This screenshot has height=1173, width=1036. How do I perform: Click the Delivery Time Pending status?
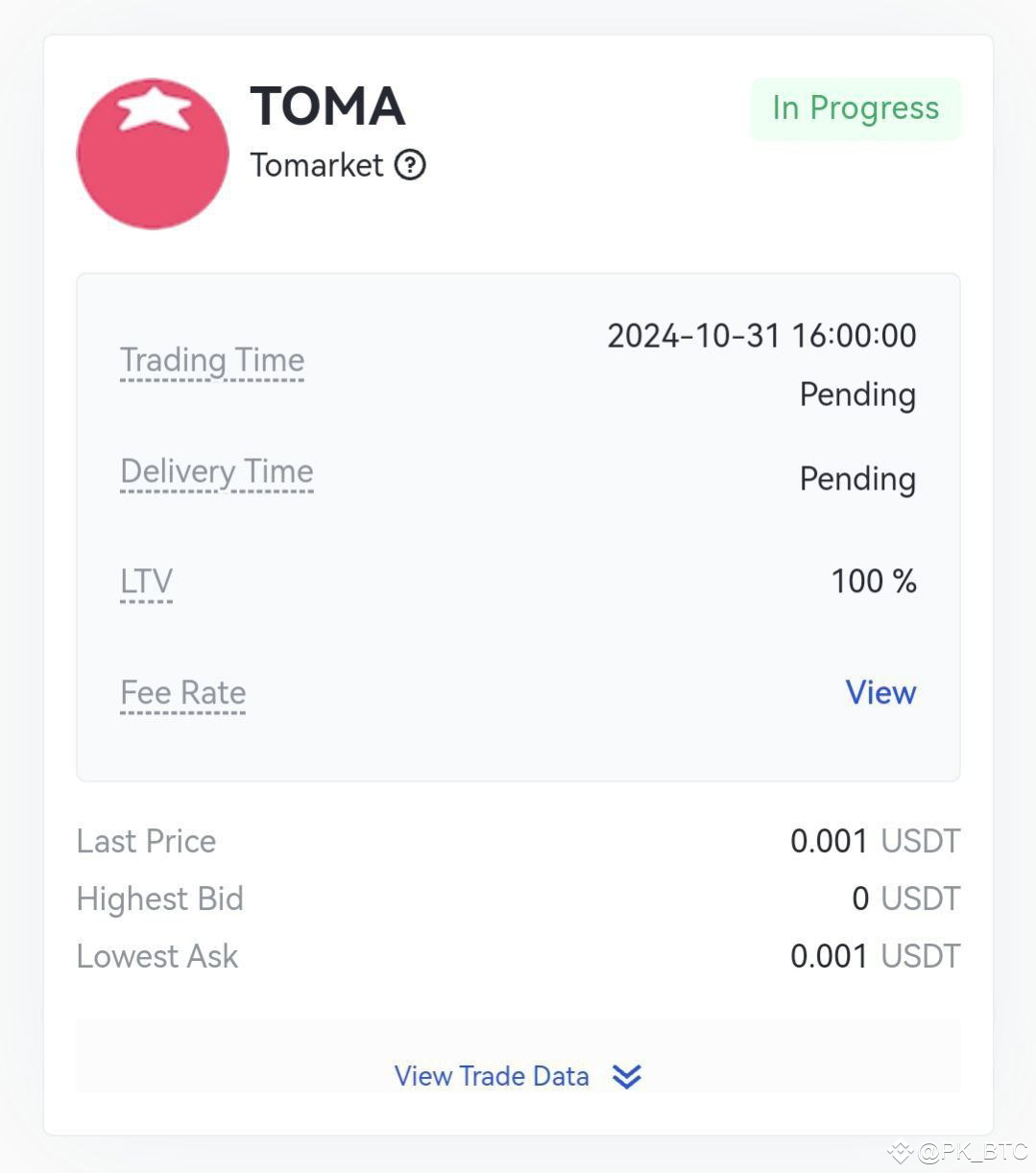(857, 479)
